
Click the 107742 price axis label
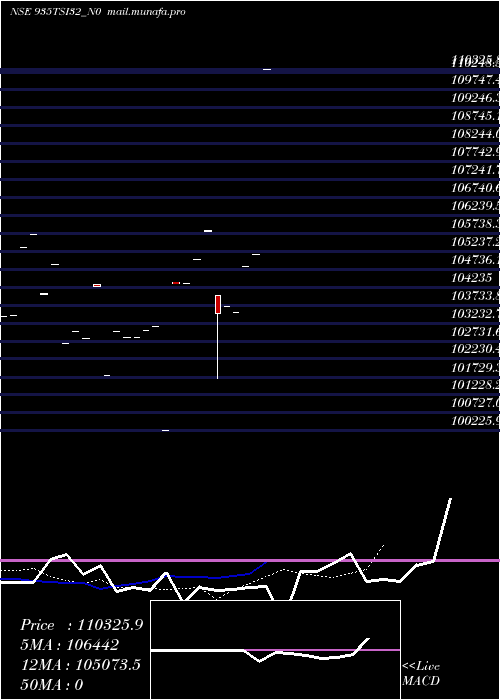[x=475, y=152]
